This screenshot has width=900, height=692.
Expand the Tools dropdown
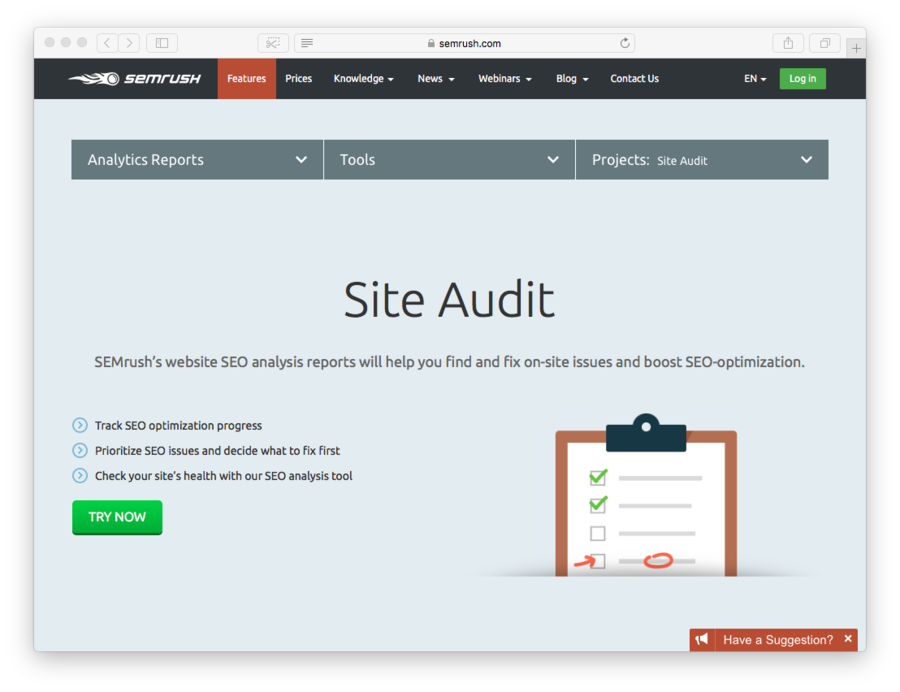click(x=449, y=160)
